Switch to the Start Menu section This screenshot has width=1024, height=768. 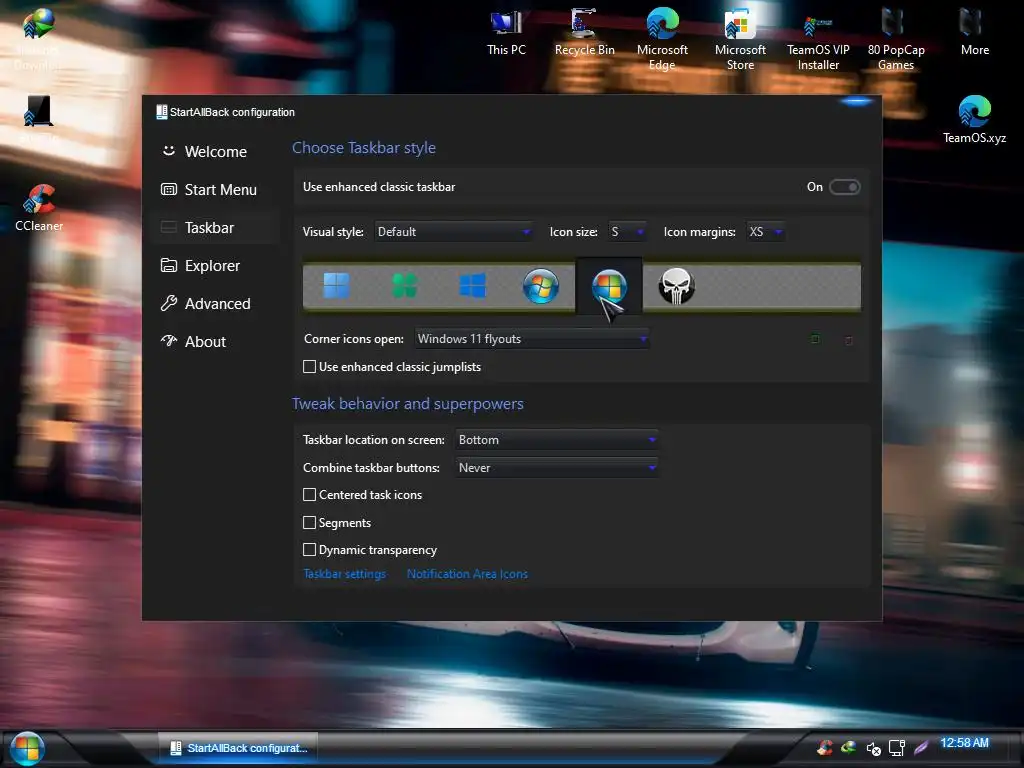tap(216, 189)
